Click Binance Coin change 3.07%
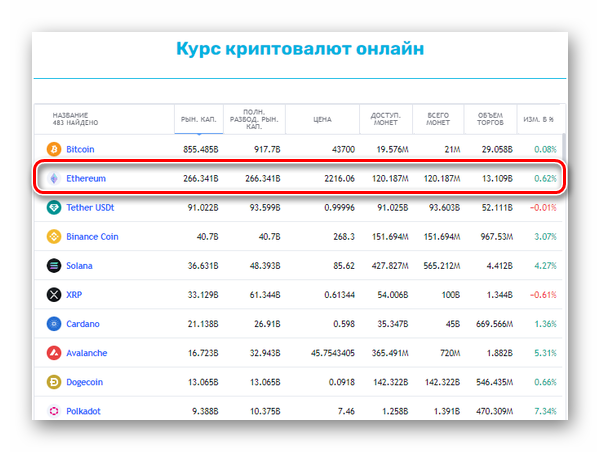600x452 pixels. [x=545, y=237]
